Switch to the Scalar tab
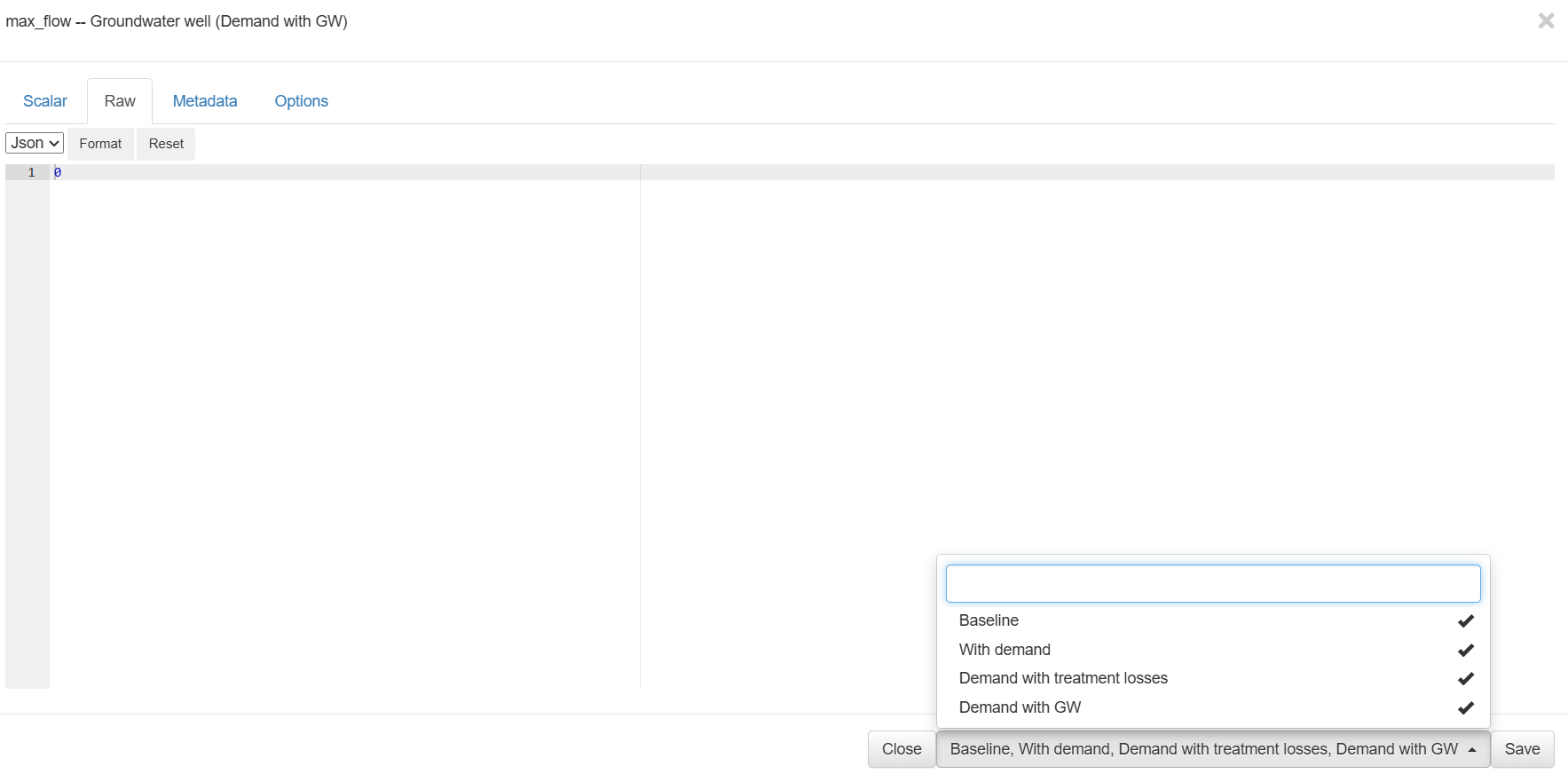Image resolution: width=1568 pixels, height=774 pixels. [x=45, y=101]
